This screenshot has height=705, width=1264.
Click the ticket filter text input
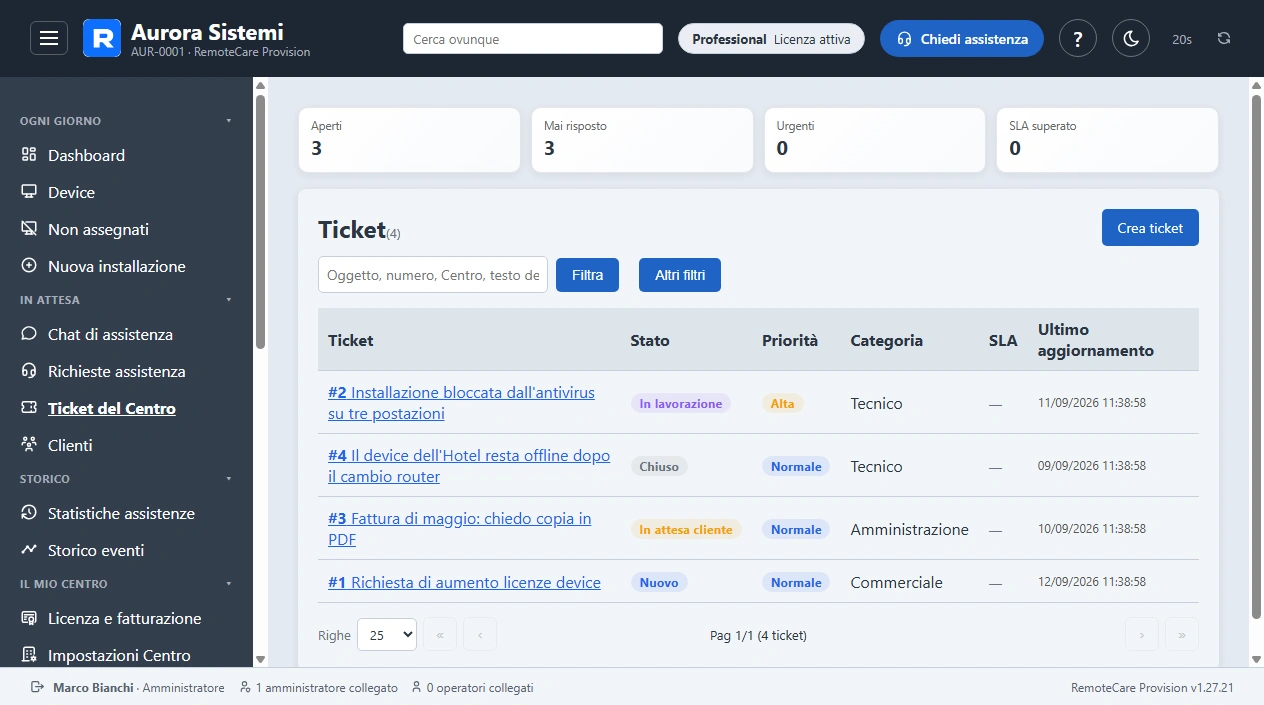pyautogui.click(x=433, y=275)
